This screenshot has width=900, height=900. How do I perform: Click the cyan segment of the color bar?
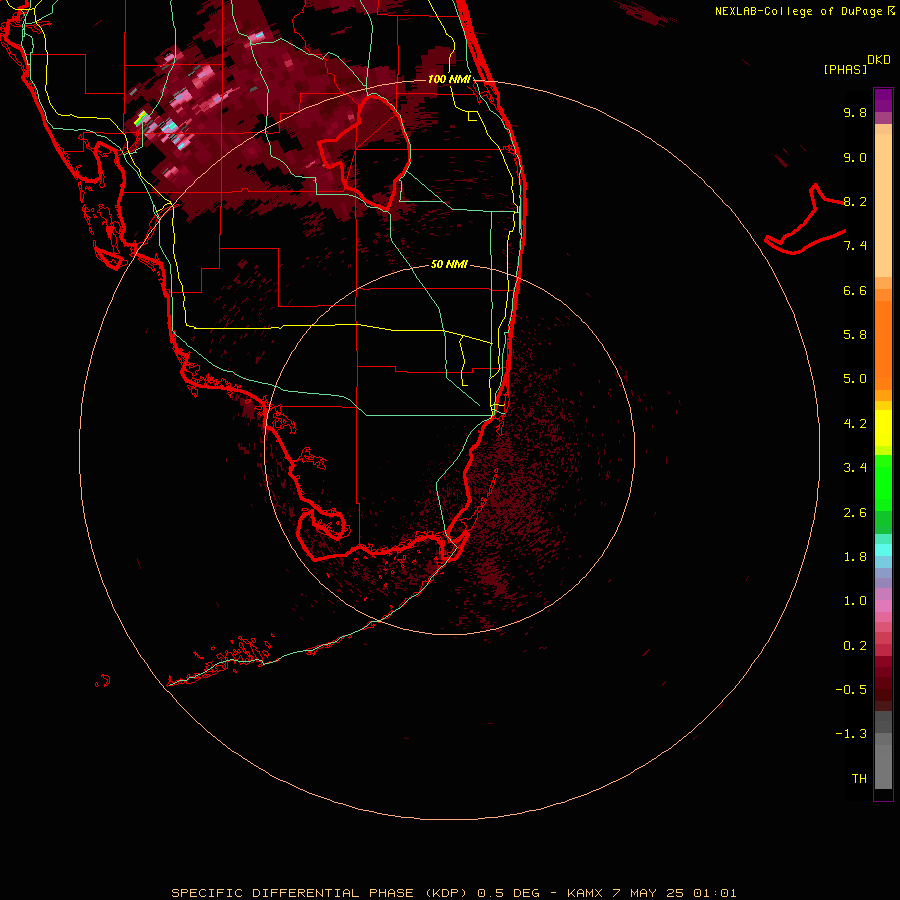click(x=883, y=550)
